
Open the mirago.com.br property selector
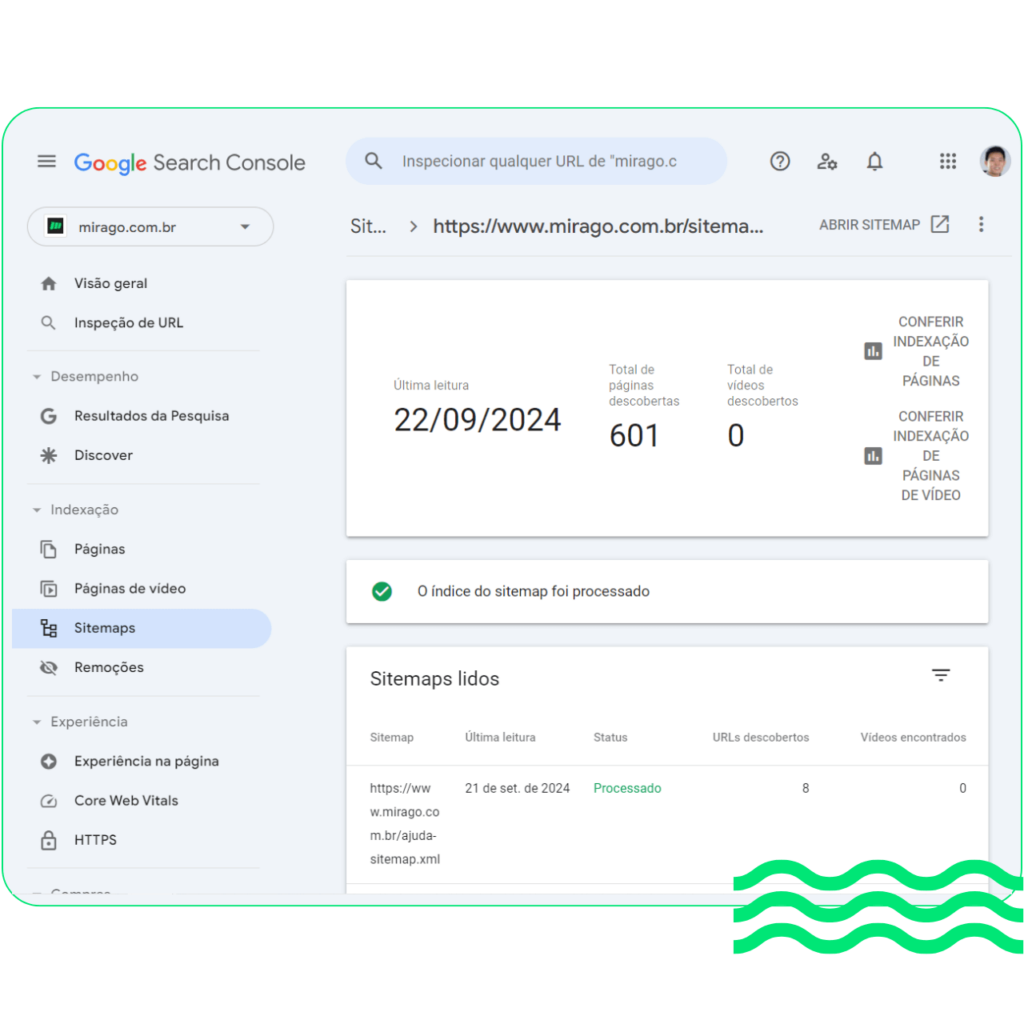point(150,227)
